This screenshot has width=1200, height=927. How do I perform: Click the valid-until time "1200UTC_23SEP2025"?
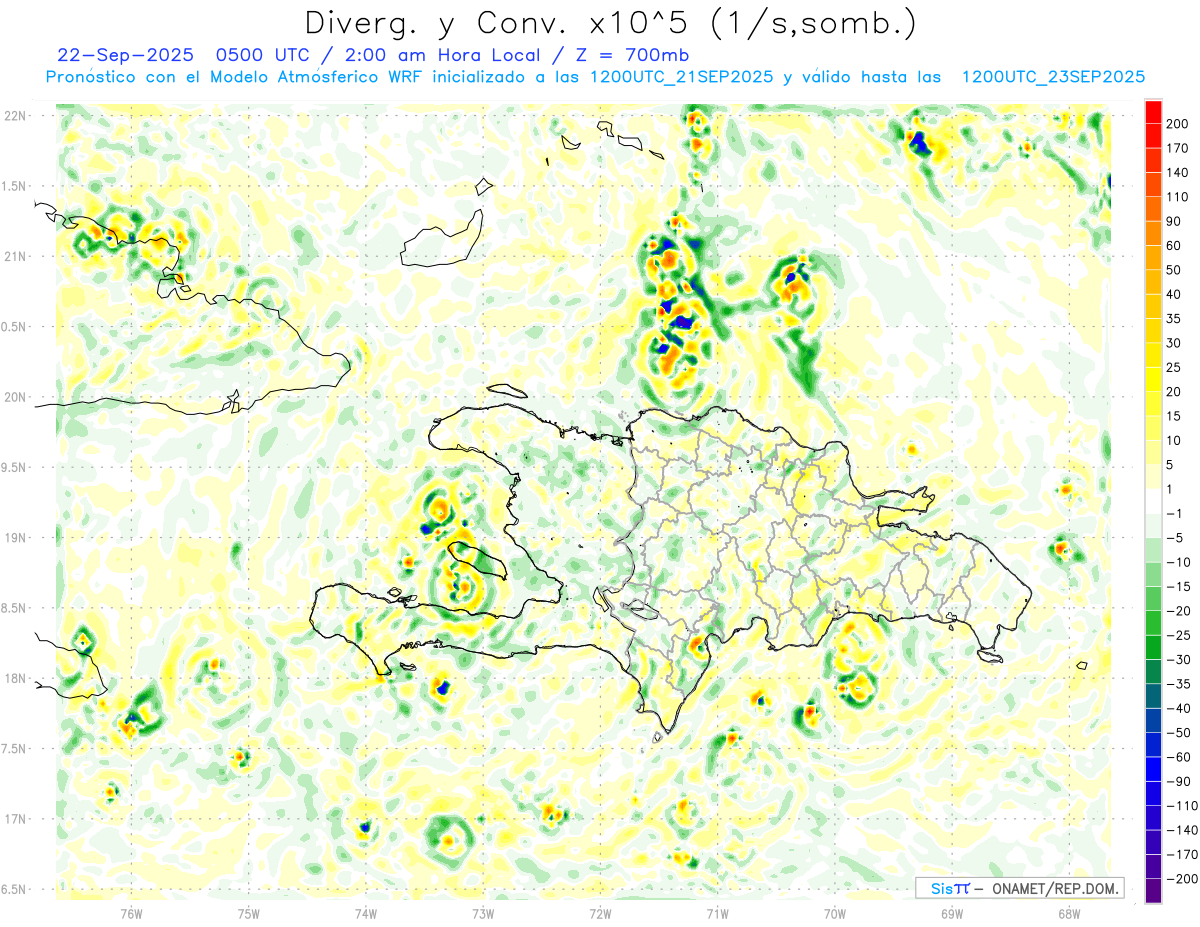coord(1053,77)
